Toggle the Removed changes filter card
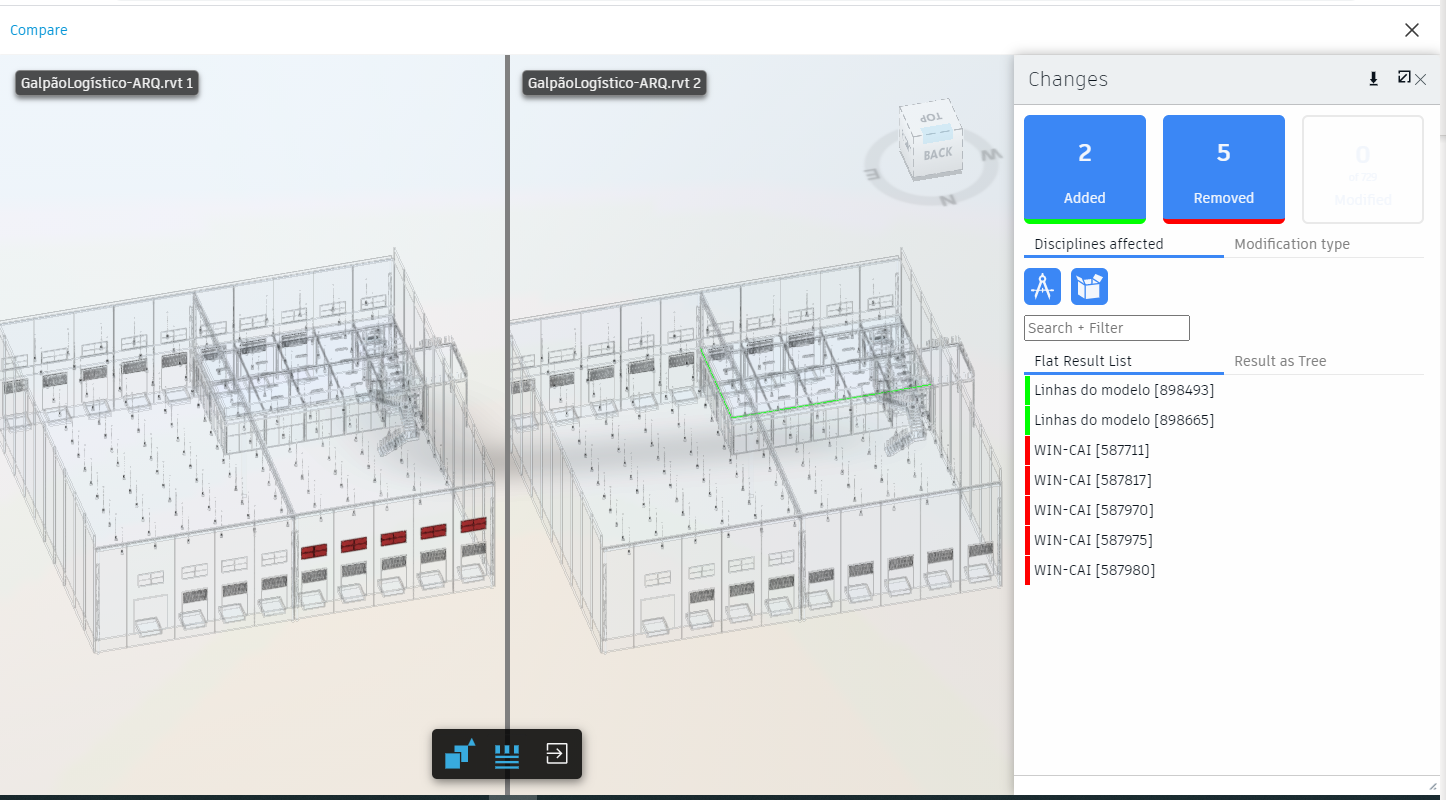The width and height of the screenshot is (1446, 800). point(1223,168)
